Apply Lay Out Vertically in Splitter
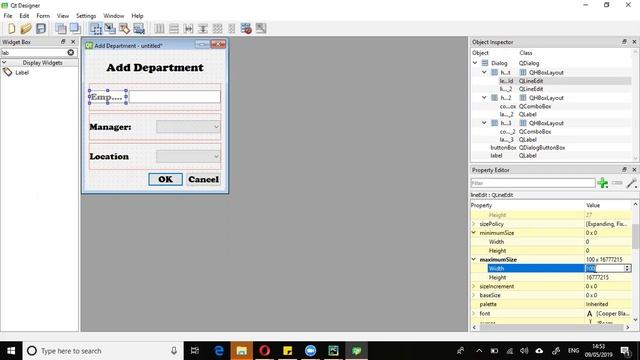 coord(203,29)
